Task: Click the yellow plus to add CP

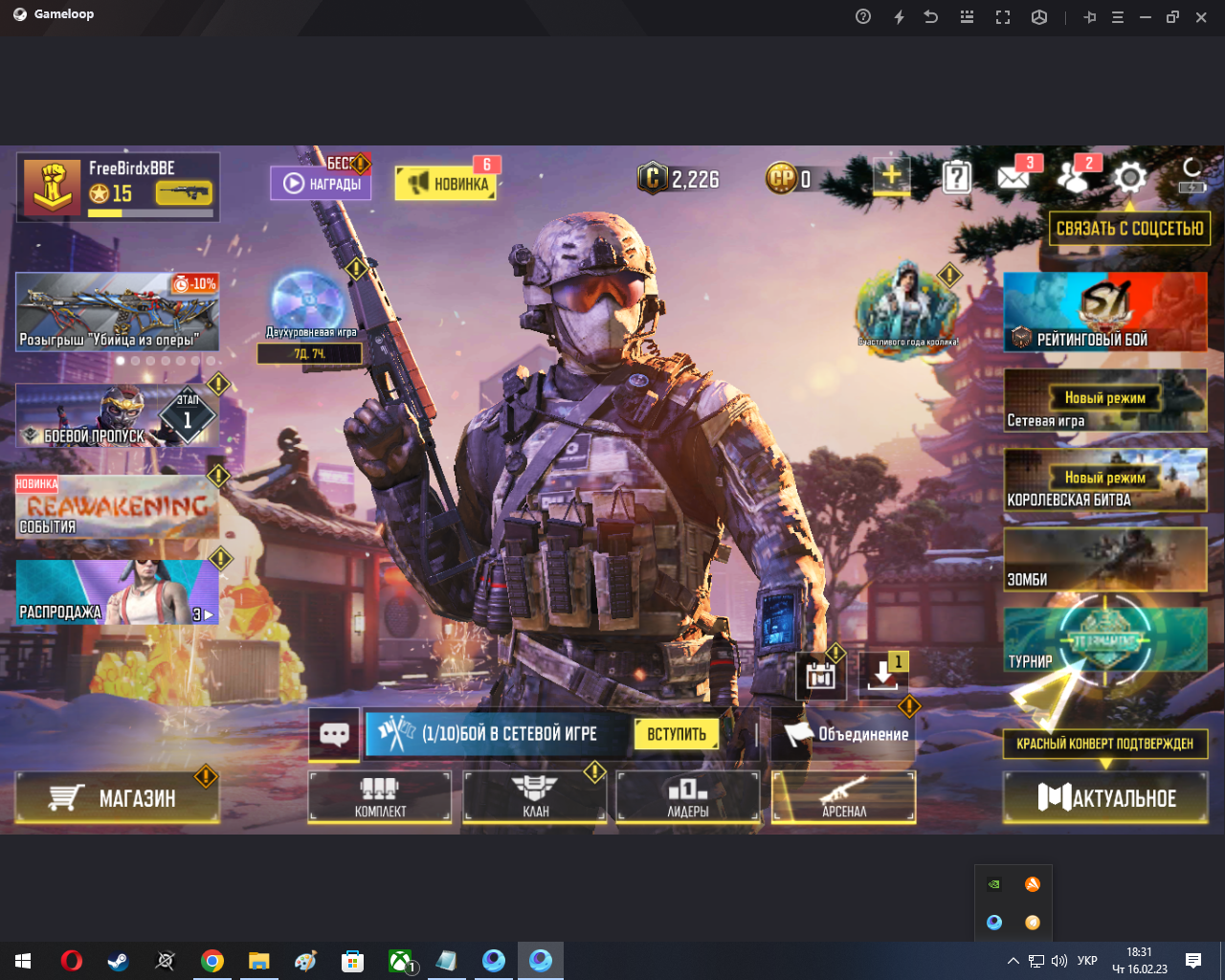Action: tap(891, 176)
